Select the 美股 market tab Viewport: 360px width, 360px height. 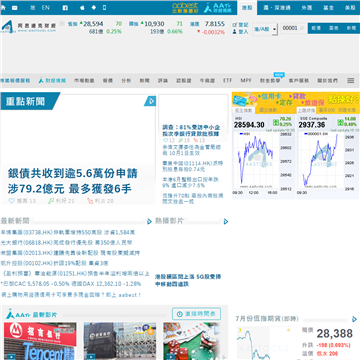(350, 8)
